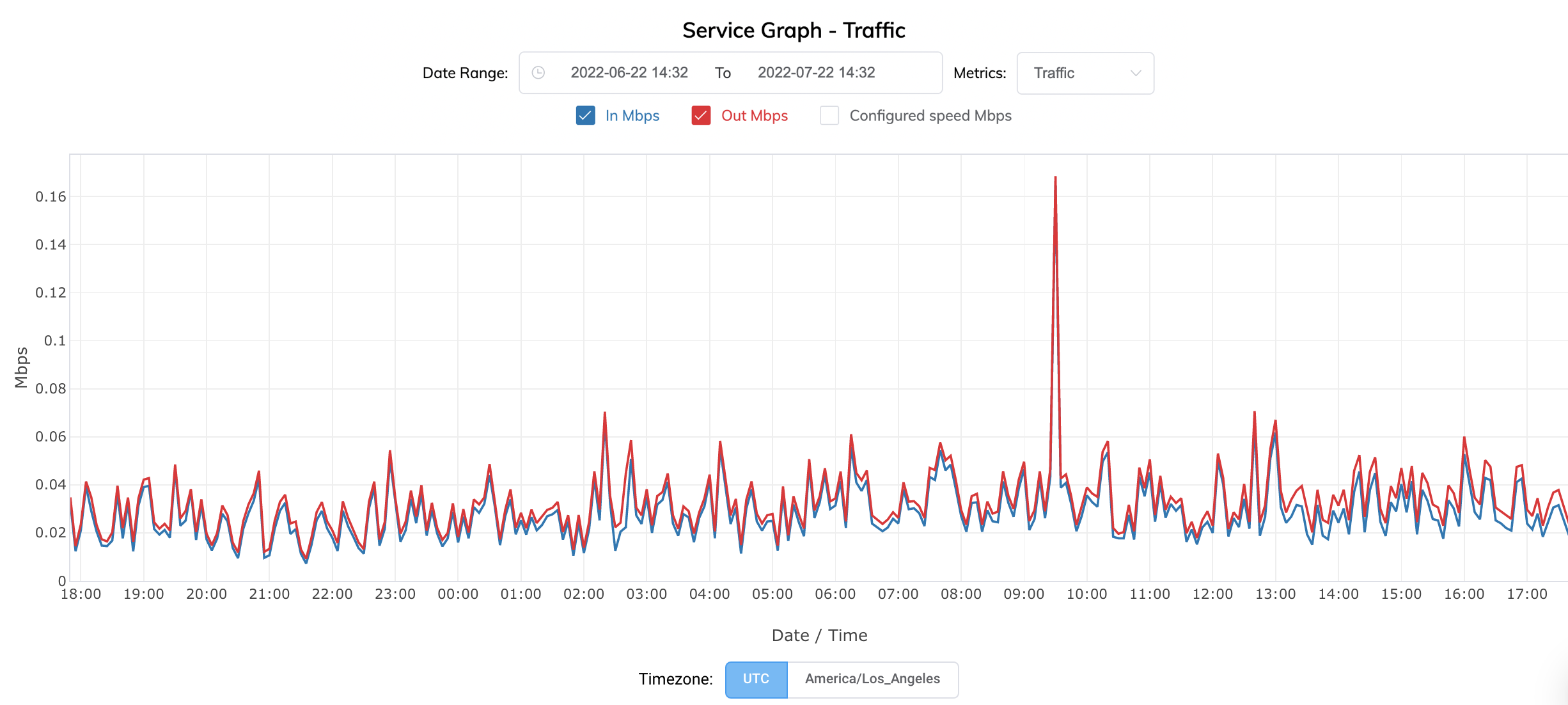
Task: Switch timezone to America/Los_Angeles
Action: [872, 679]
